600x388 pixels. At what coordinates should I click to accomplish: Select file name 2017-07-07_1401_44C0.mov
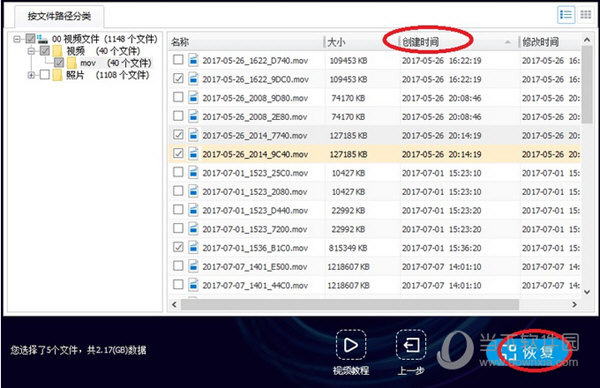(255, 285)
